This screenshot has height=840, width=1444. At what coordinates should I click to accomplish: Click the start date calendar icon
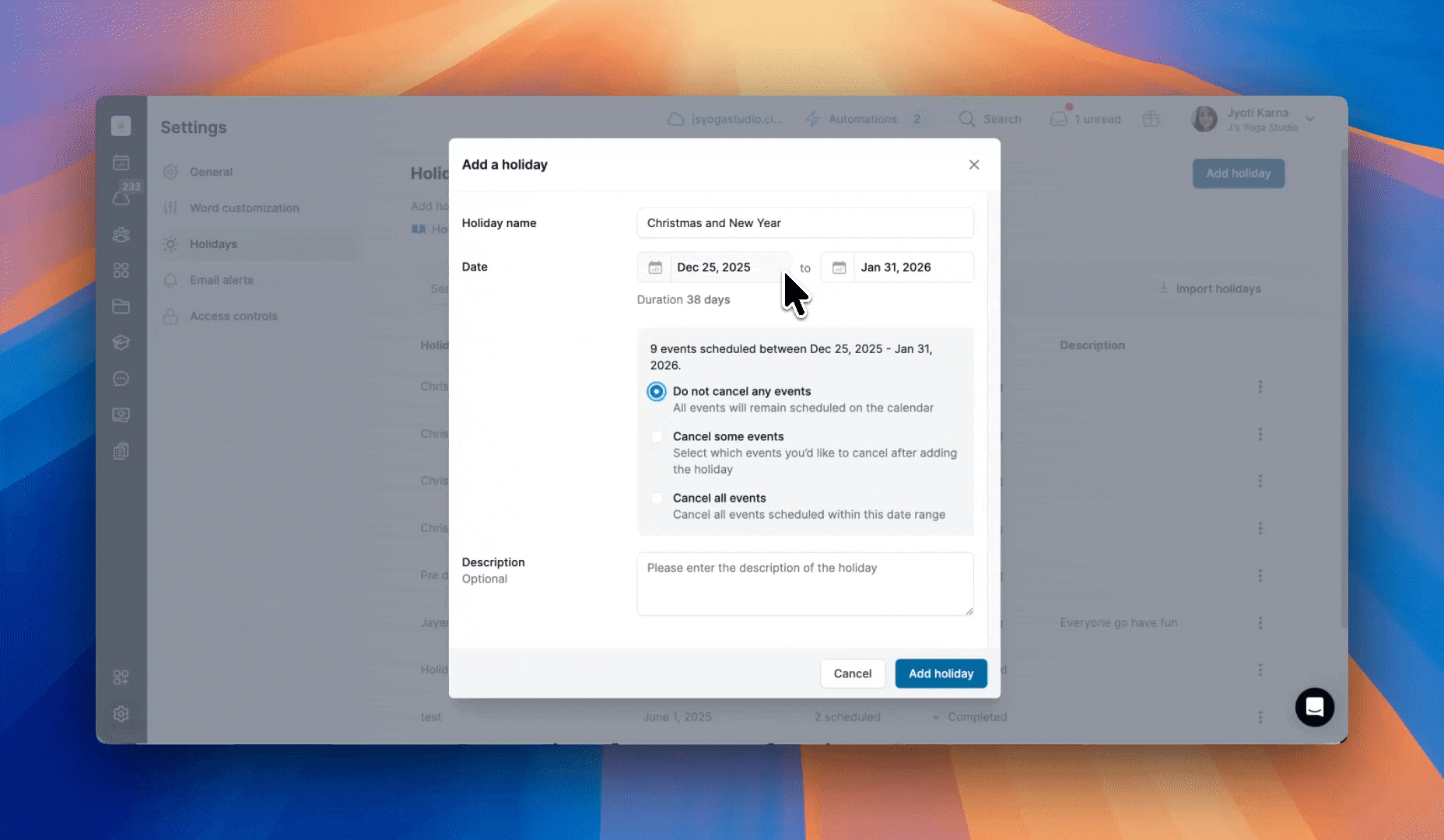click(655, 268)
